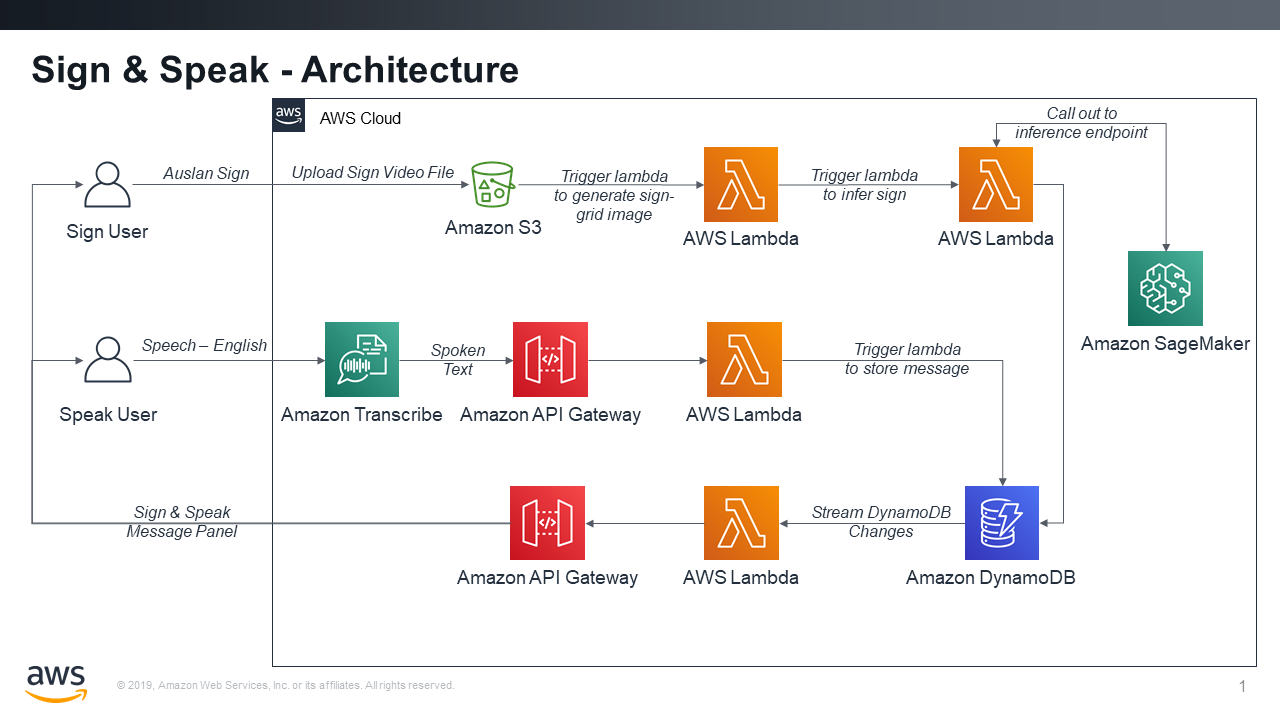Click 'Trigger lambda to infer sign' text
This screenshot has width=1280, height=720.
tap(864, 185)
